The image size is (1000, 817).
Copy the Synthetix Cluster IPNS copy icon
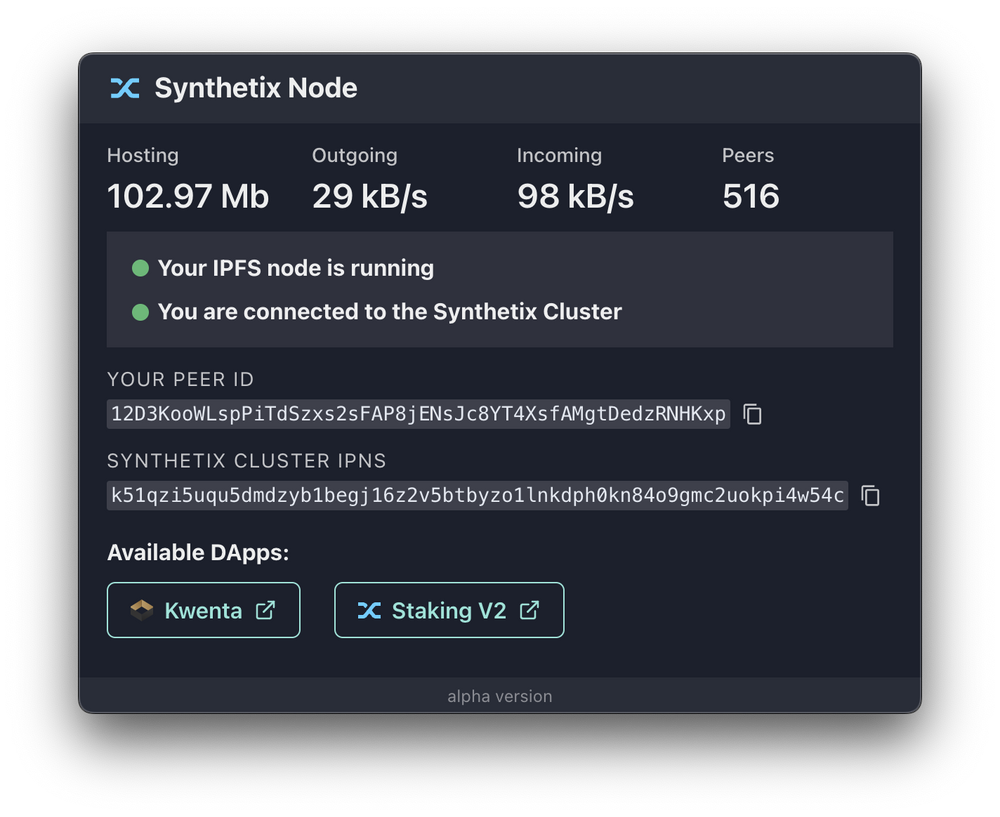tap(870, 495)
